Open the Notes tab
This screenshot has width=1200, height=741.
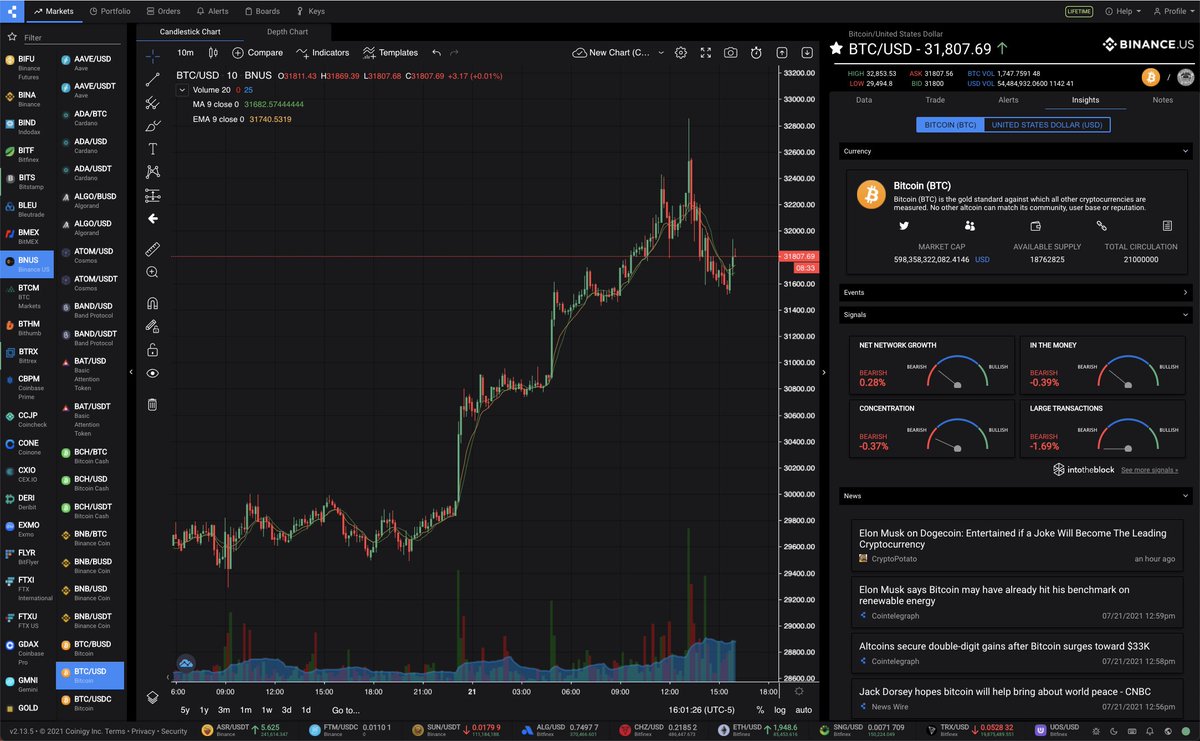(x=1162, y=100)
